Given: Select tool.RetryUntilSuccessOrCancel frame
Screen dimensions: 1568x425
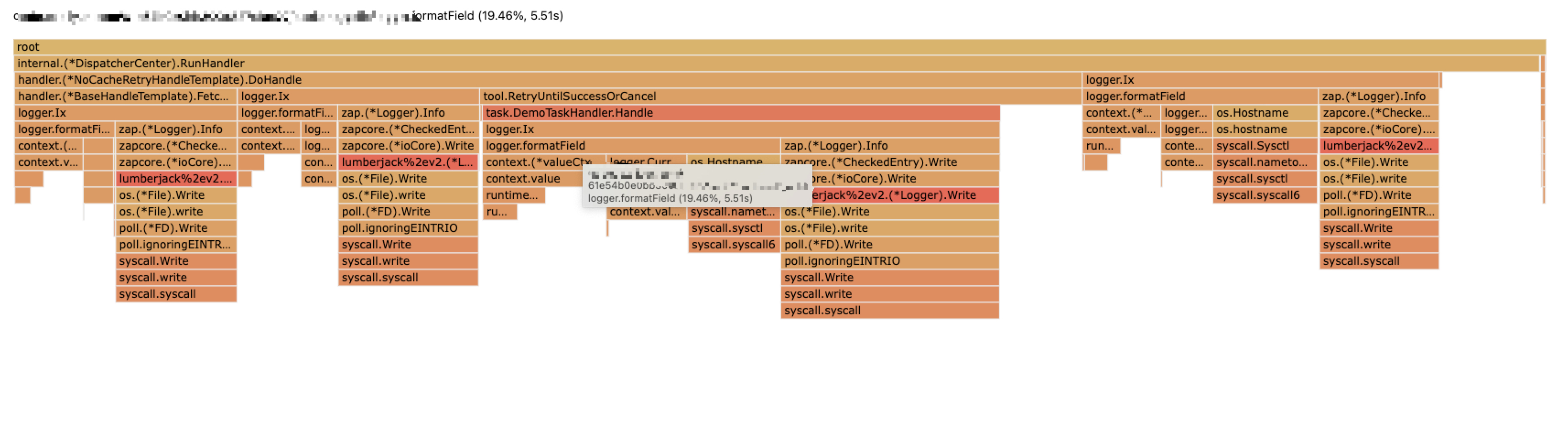Looking at the screenshot, I should [780, 96].
